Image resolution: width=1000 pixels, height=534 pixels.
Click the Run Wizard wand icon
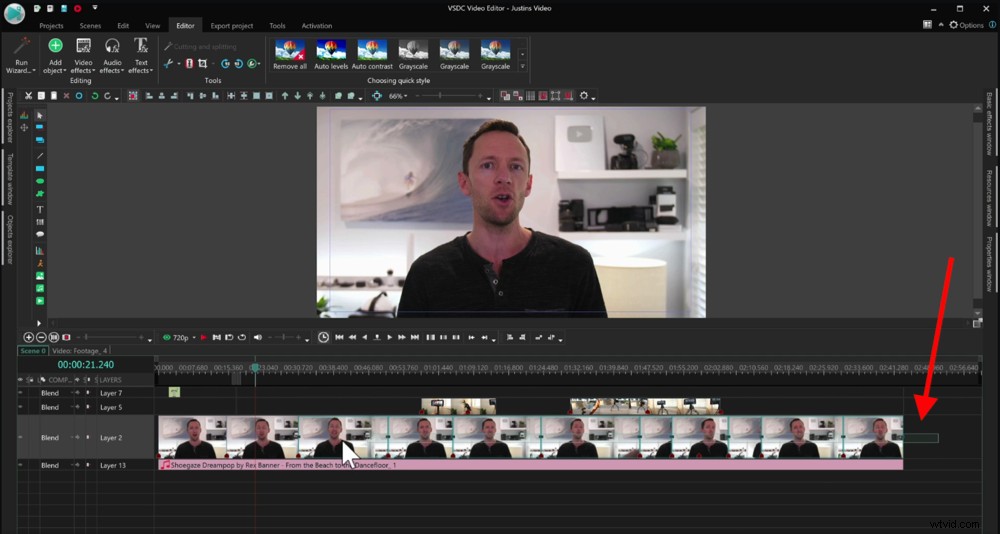[22, 46]
